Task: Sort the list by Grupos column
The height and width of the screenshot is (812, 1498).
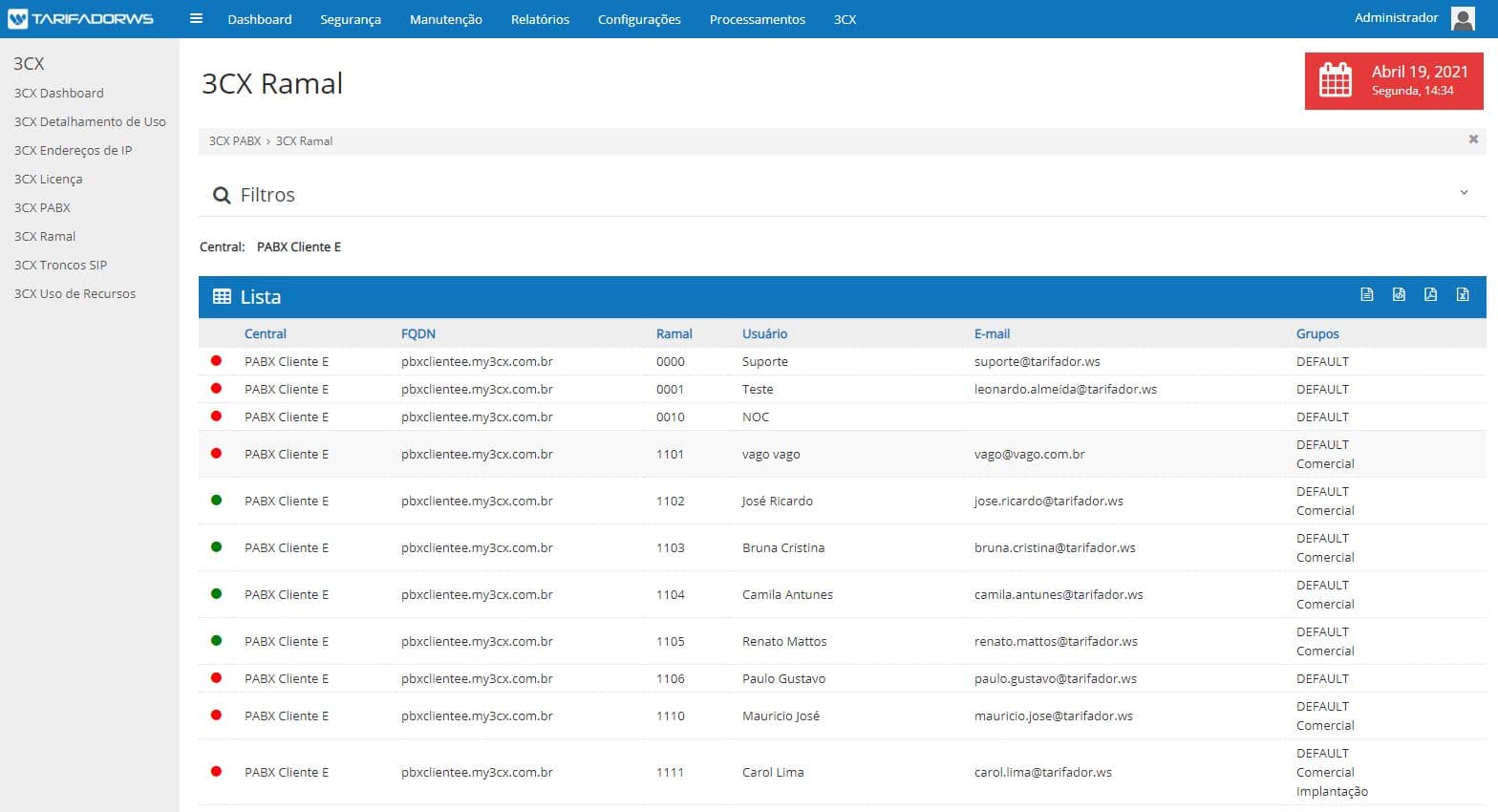Action: pyautogui.click(x=1317, y=333)
